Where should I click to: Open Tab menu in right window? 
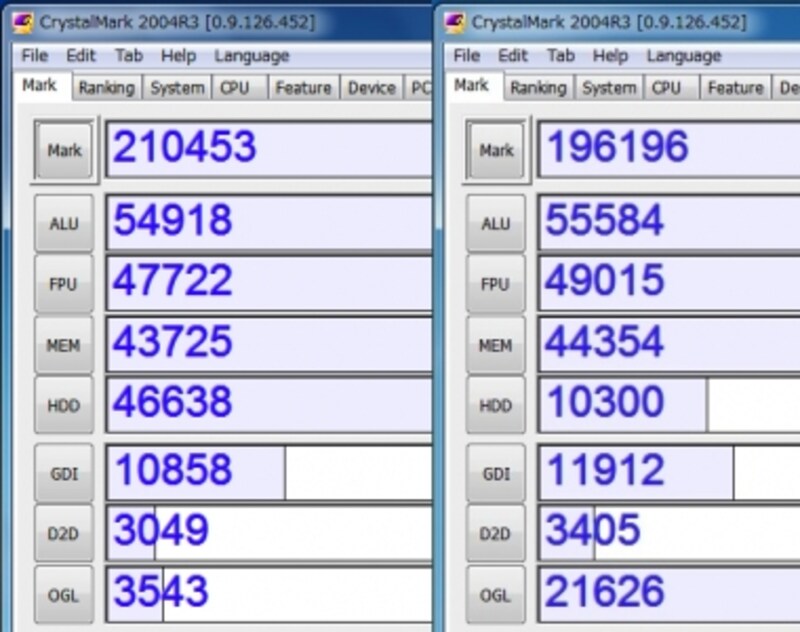click(560, 55)
